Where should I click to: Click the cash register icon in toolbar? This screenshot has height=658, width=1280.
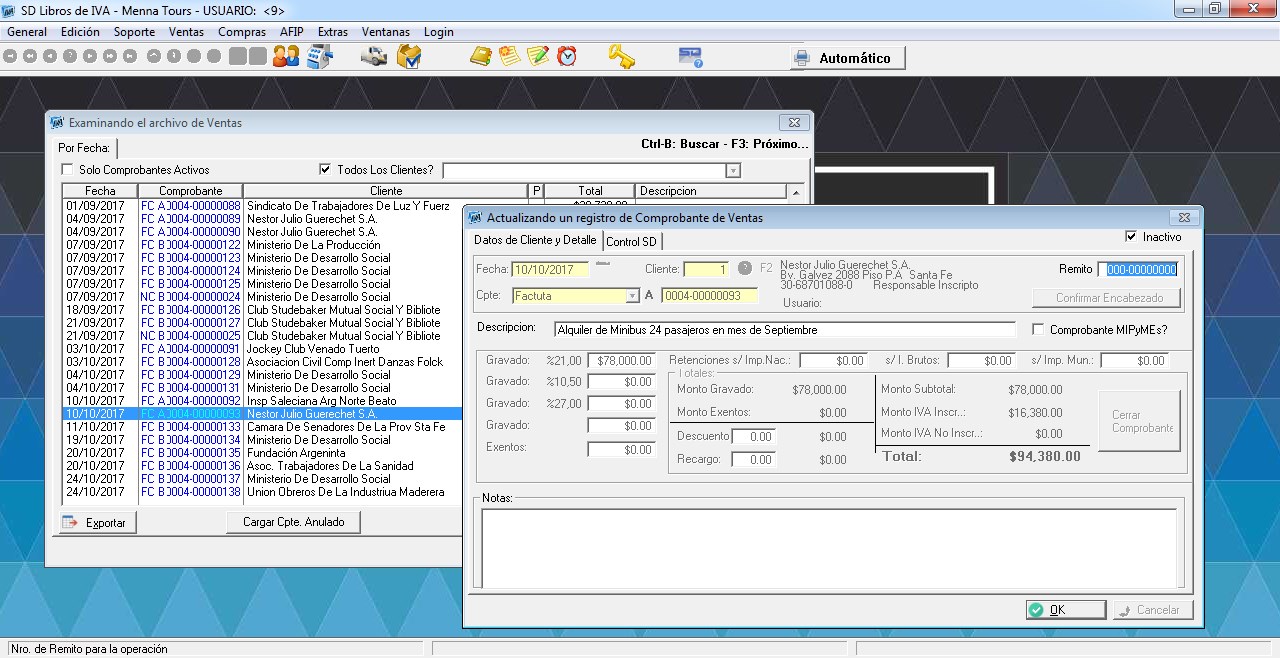point(319,57)
